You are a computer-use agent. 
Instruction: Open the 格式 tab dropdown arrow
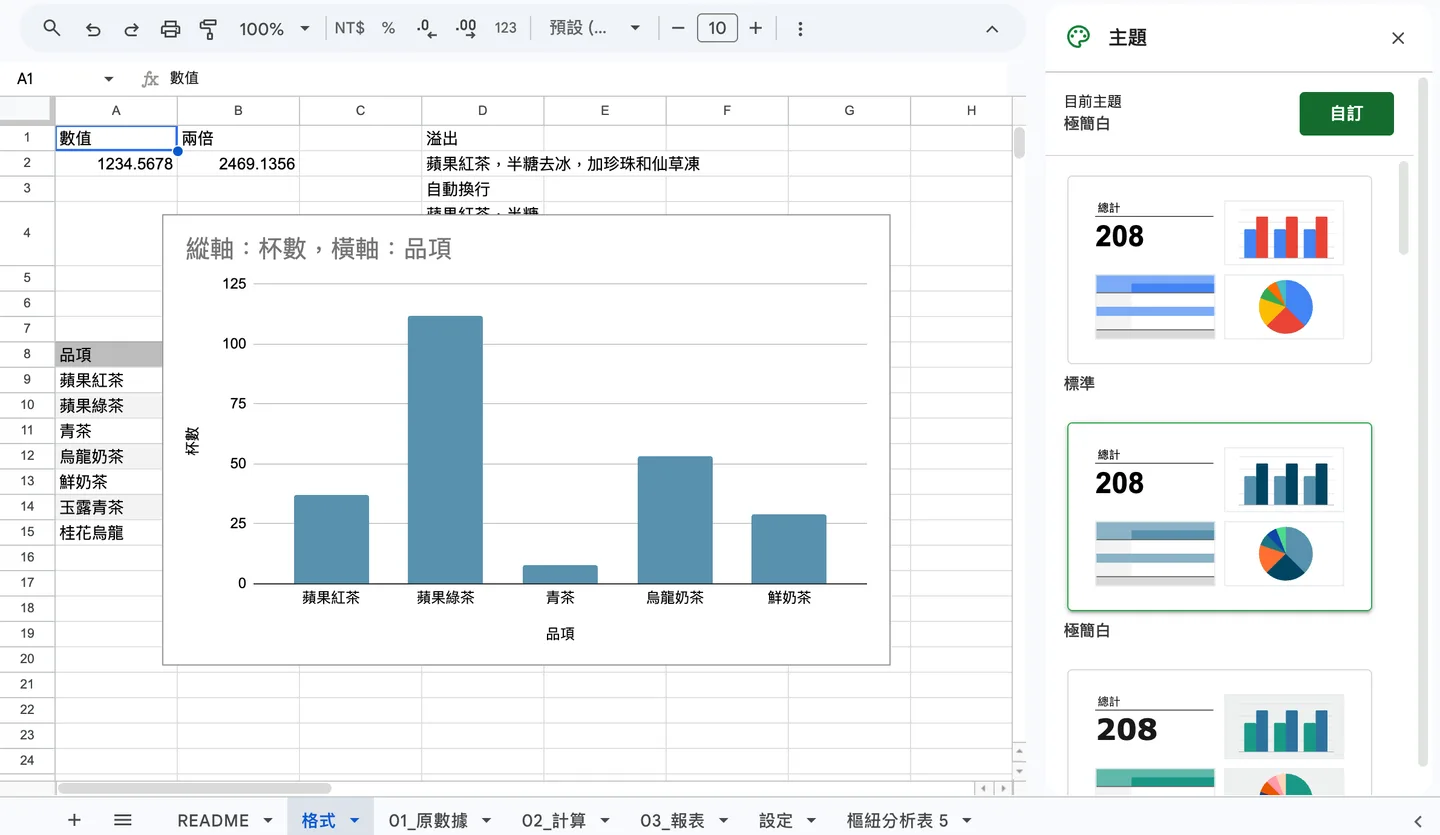click(x=355, y=821)
